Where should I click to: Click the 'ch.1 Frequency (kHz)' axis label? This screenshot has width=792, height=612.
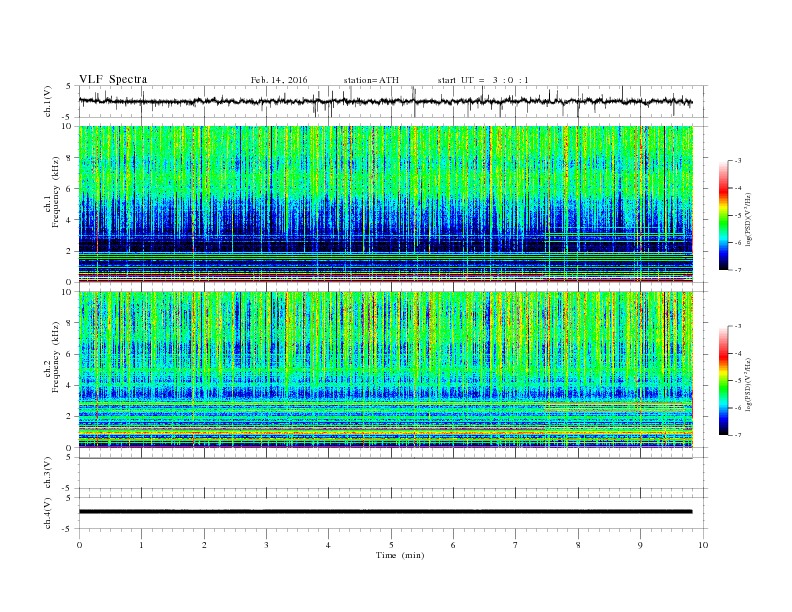click(52, 192)
